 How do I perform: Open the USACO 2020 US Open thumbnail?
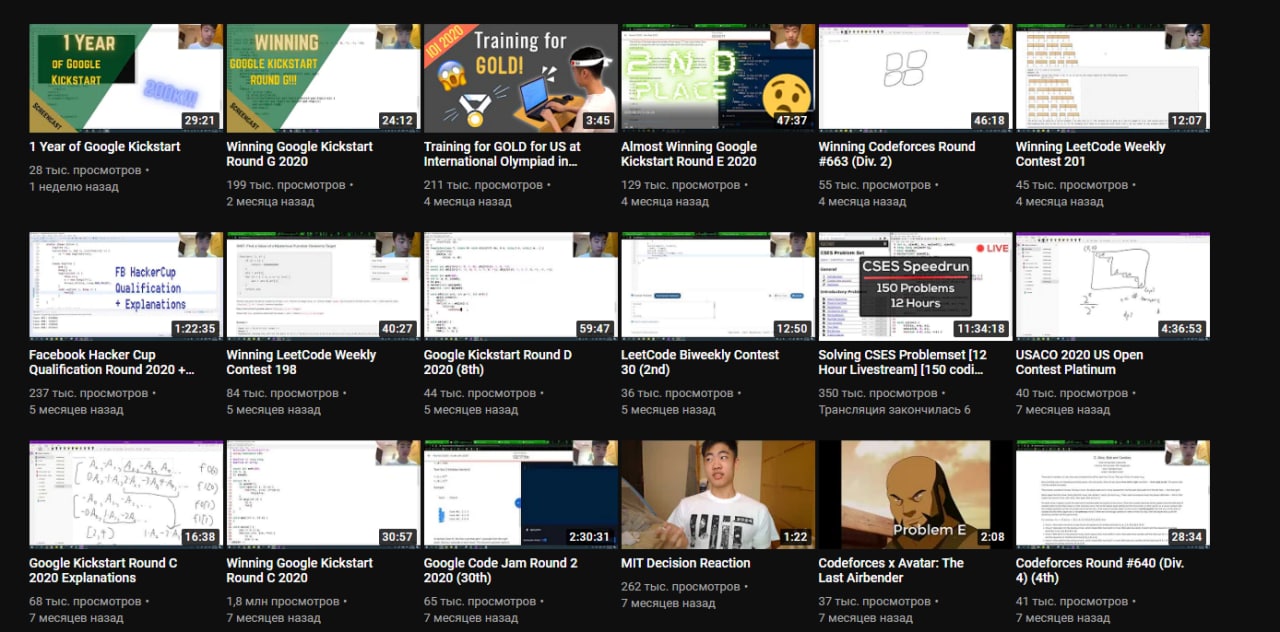(1113, 286)
